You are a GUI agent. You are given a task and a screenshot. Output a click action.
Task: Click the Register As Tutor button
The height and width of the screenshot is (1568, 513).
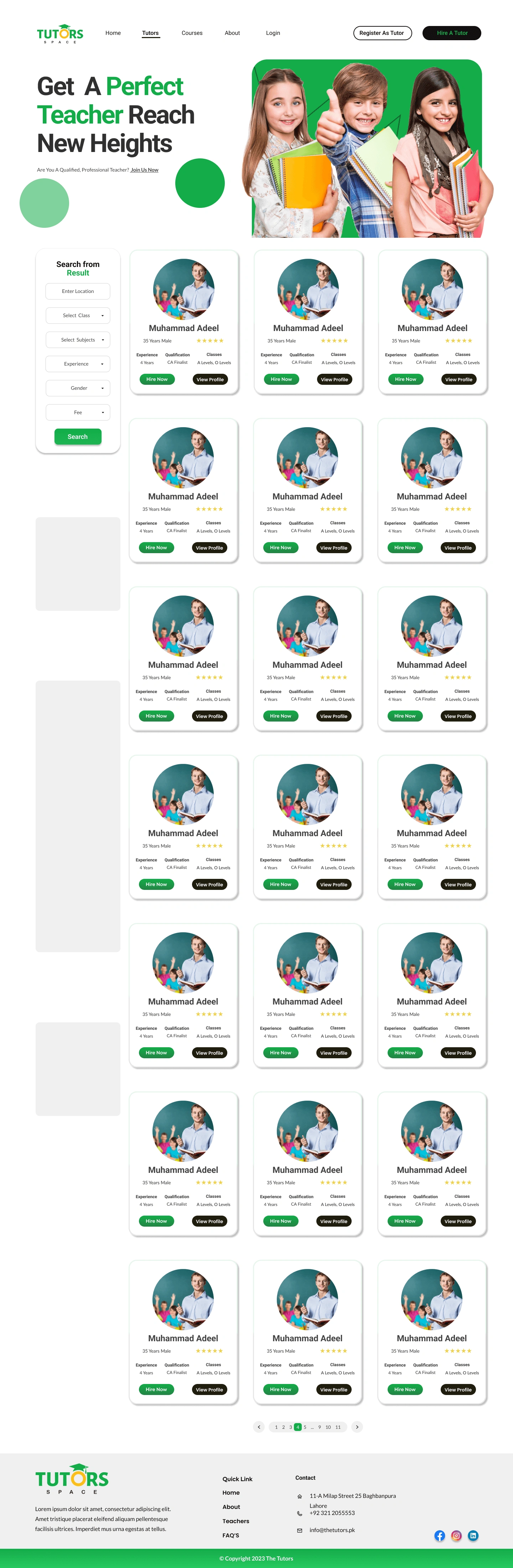(x=383, y=33)
